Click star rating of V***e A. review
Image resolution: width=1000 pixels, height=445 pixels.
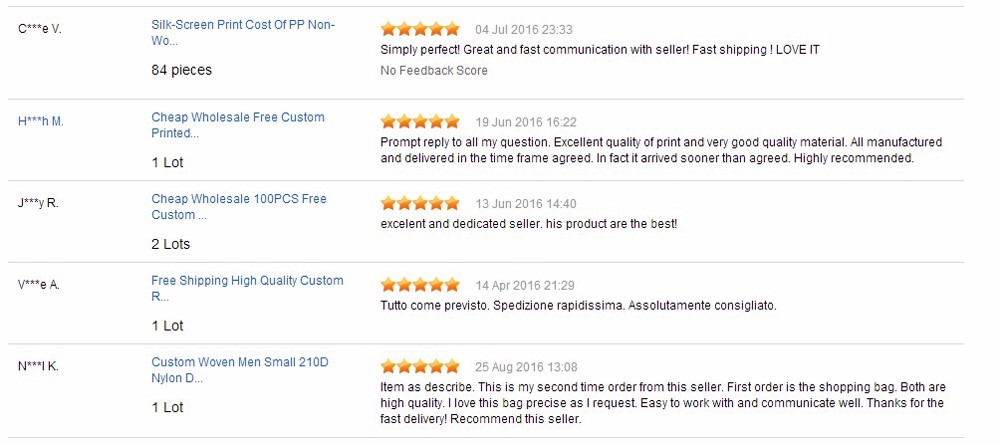coord(420,285)
